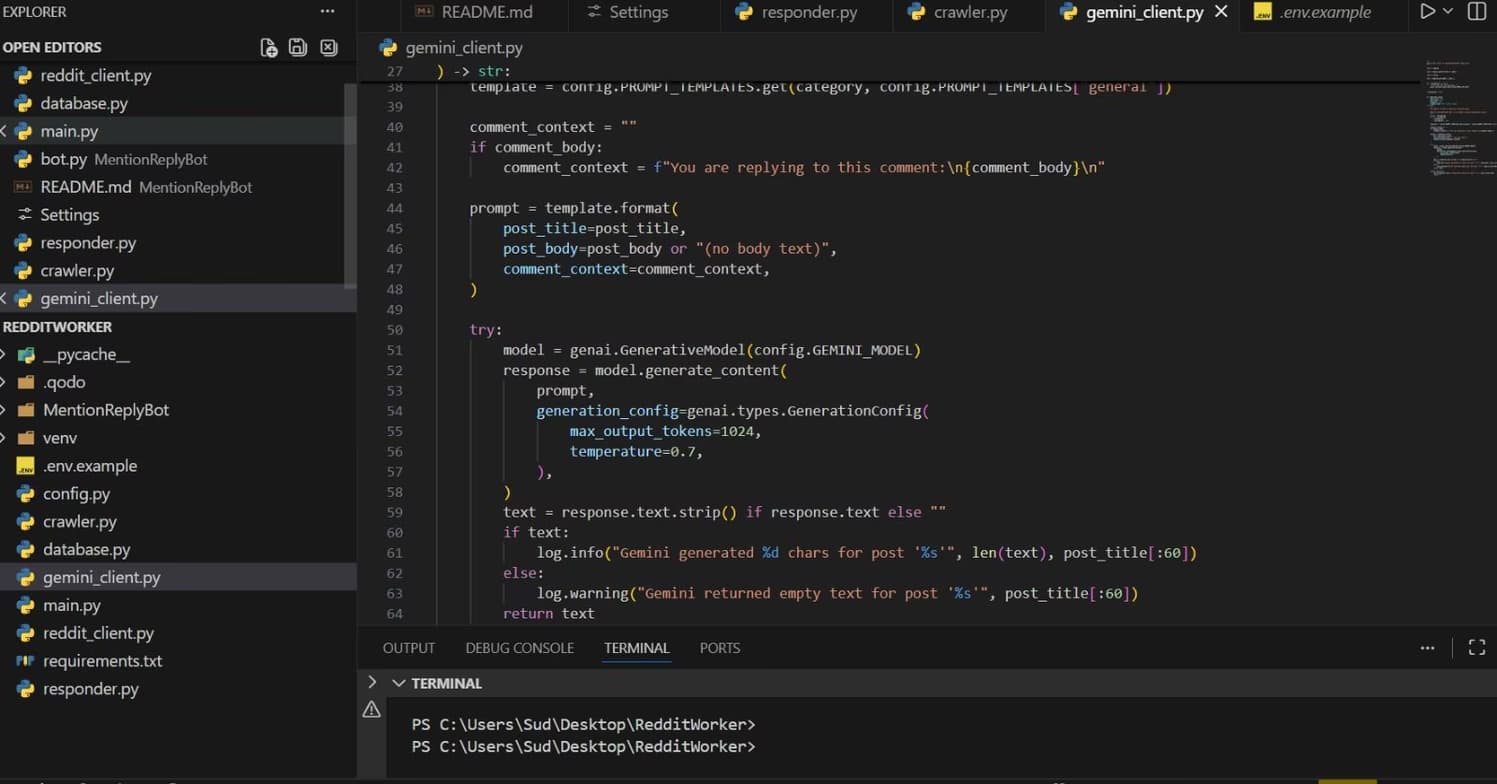Viewport: 1497px width, 784px height.
Task: Collapse the REDDITWORKER section header
Action: coord(57,327)
